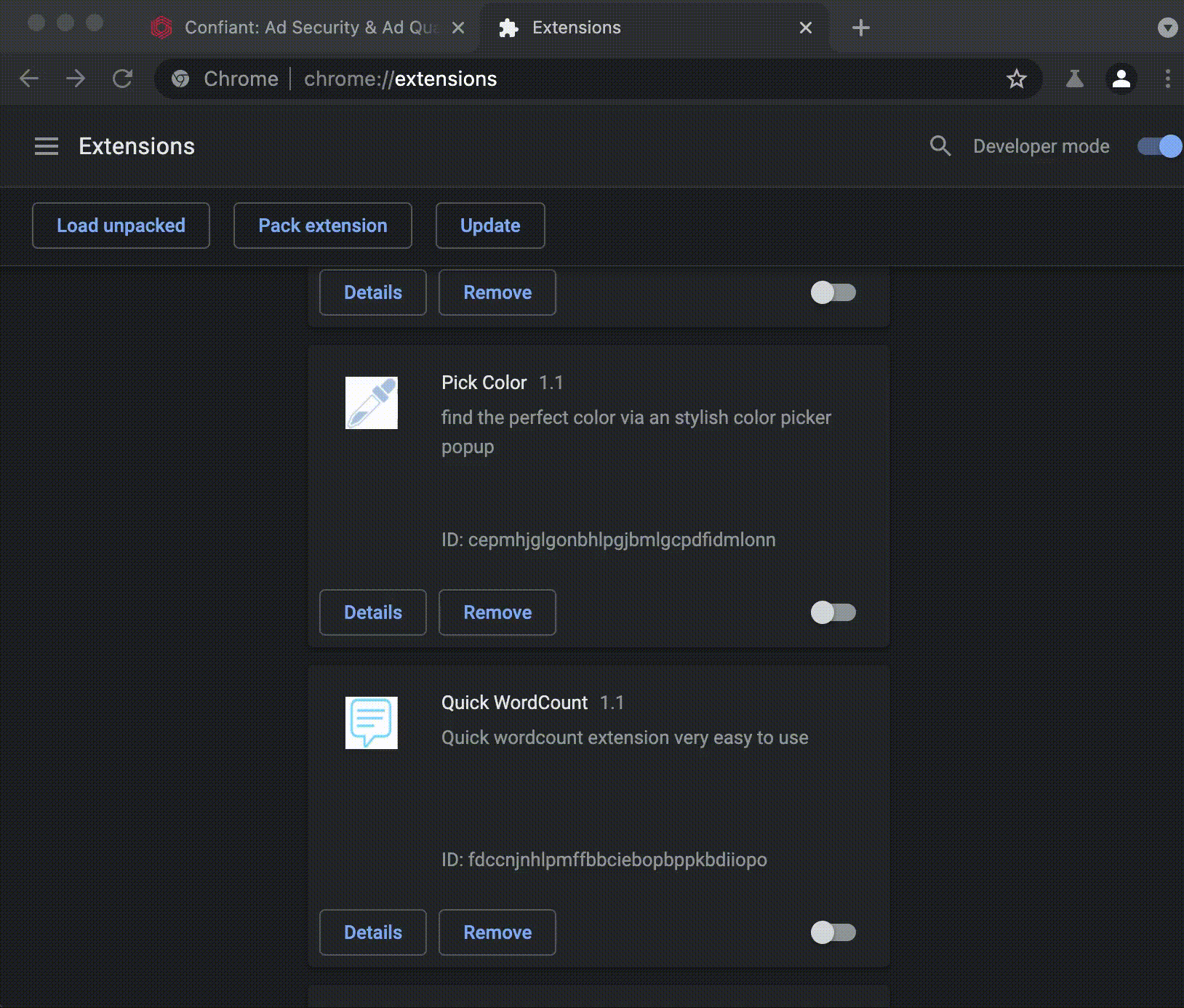Expand tab search dropdown arrow
Screen dimensions: 1184x1008
(x=1168, y=28)
